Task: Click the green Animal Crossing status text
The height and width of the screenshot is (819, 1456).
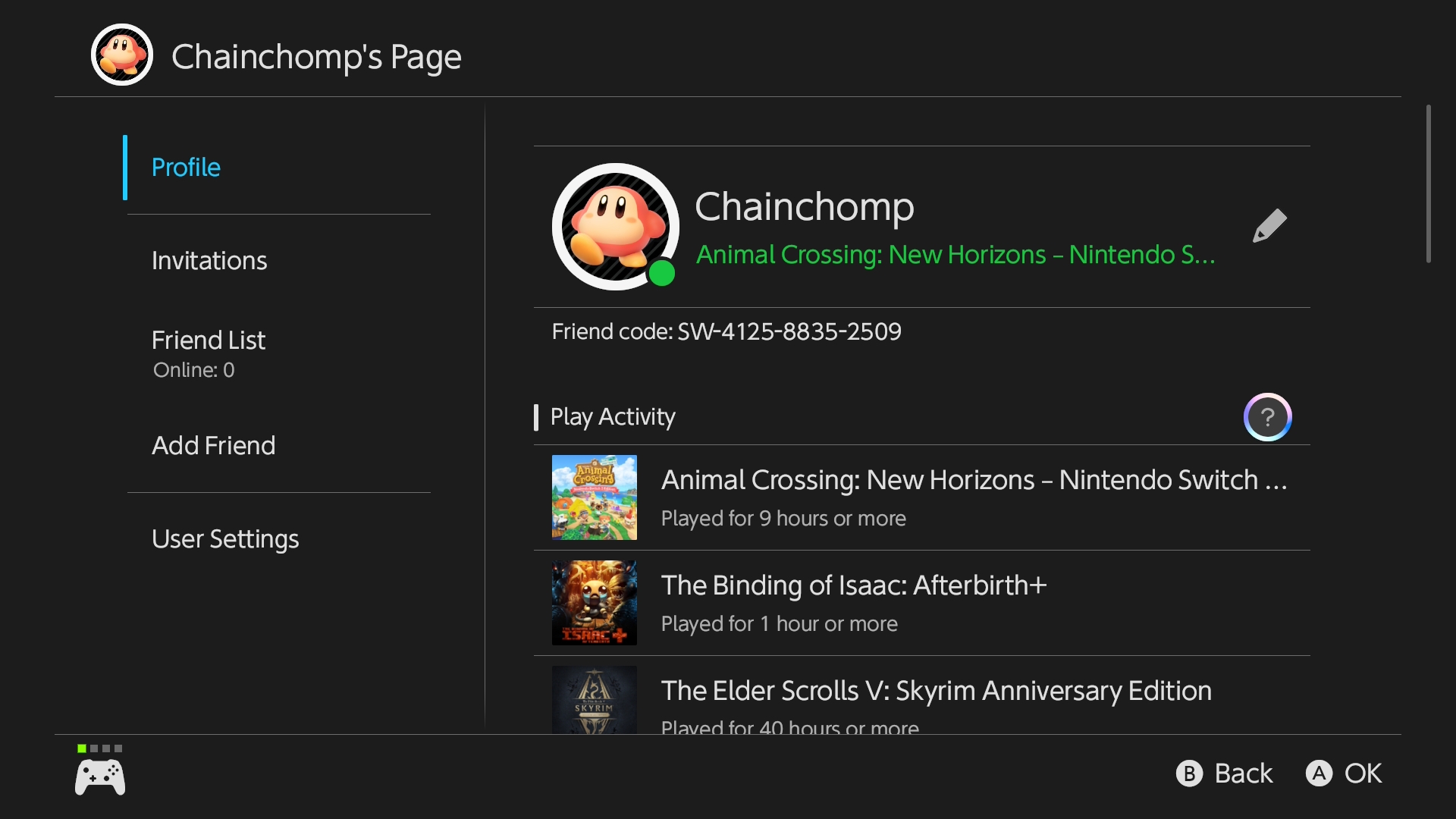Action: click(x=955, y=255)
